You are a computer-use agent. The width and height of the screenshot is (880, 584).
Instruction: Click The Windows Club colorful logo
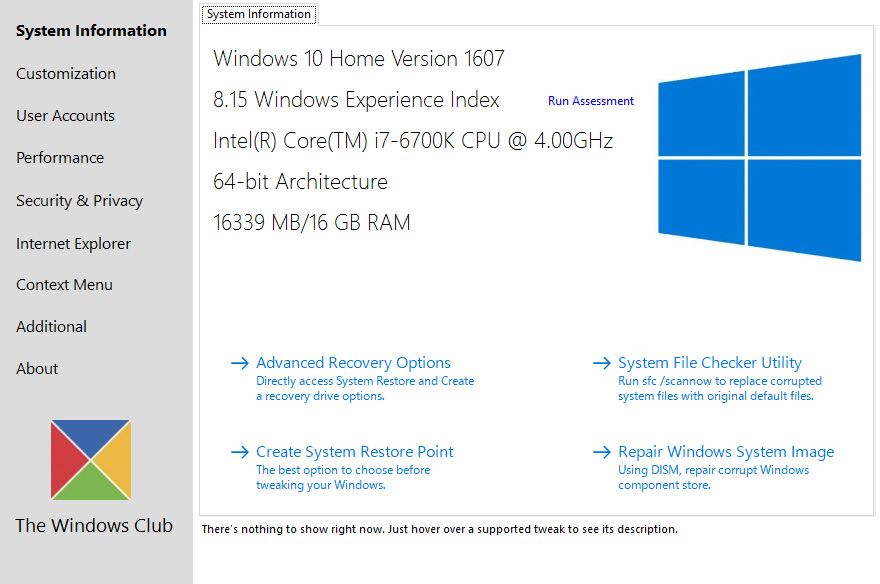[91, 459]
